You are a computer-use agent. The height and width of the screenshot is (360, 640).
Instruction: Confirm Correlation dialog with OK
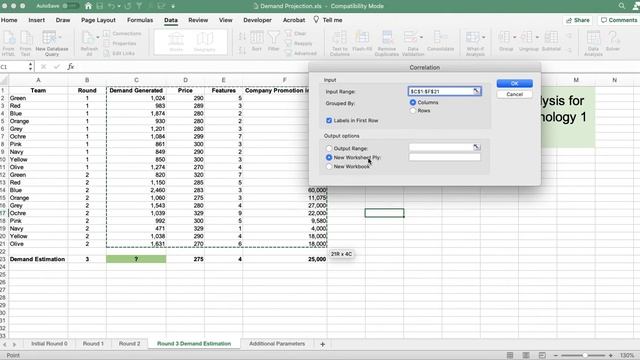click(514, 83)
